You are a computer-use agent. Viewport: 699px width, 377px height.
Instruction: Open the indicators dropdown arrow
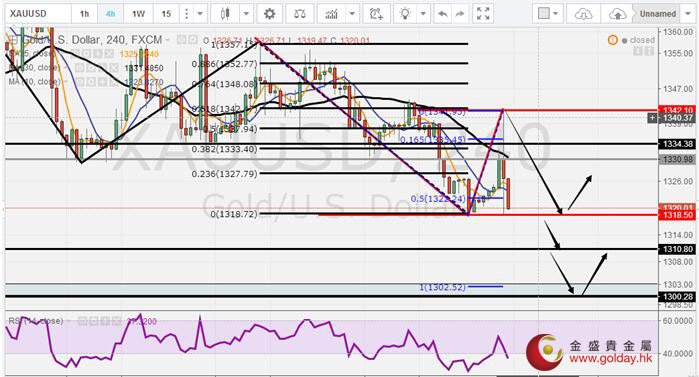(352, 14)
